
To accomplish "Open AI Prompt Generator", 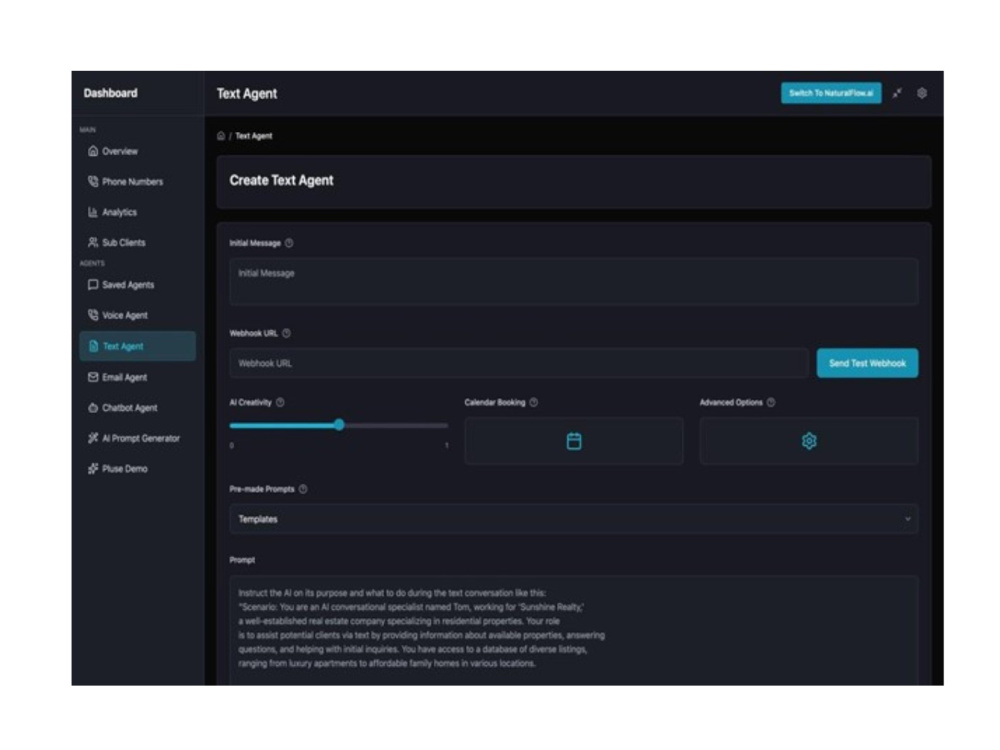I will [x=138, y=438].
